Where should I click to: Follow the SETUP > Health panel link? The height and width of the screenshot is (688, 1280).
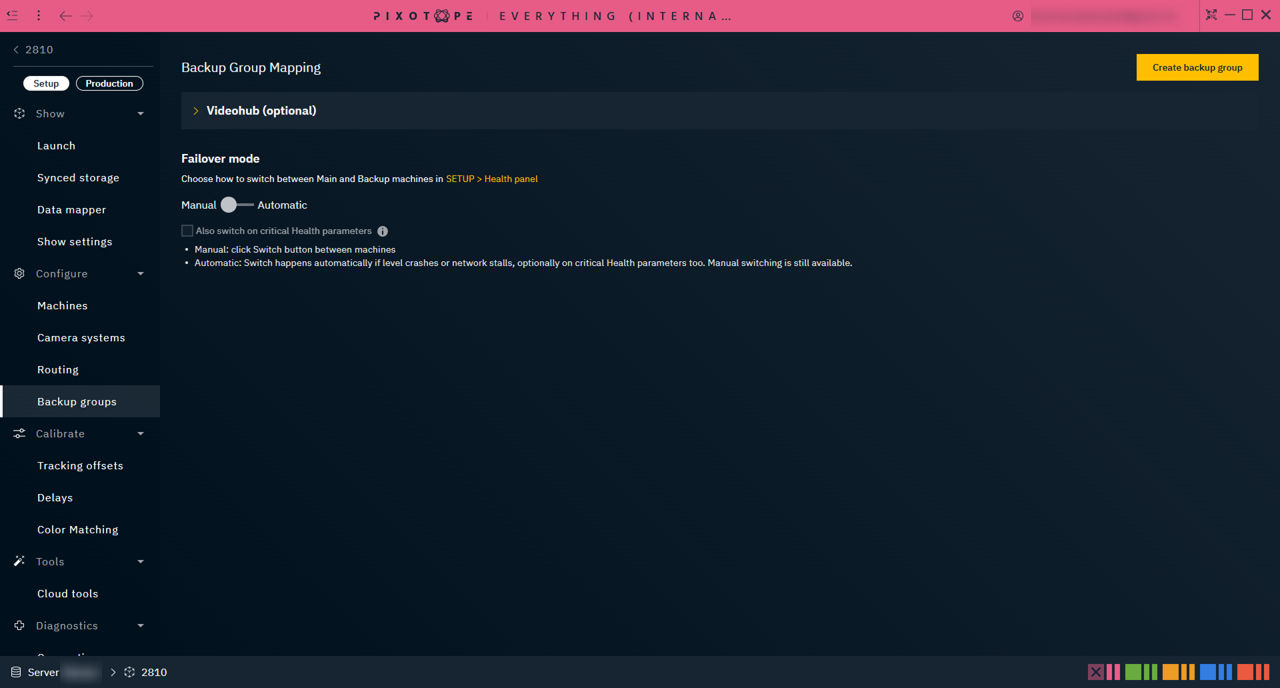(x=491, y=179)
